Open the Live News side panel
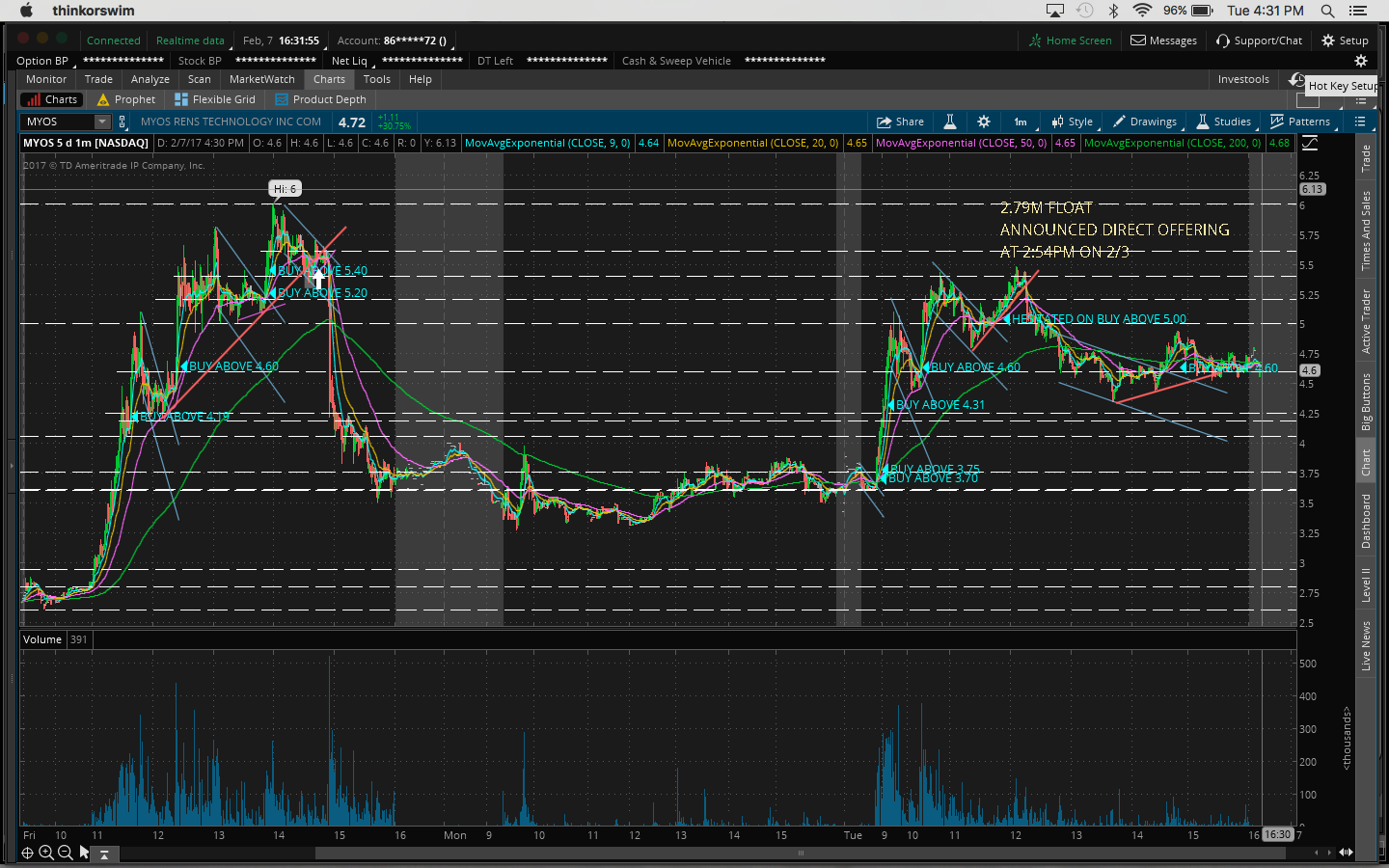Screen dimensions: 1389x868 tap(1366, 645)
